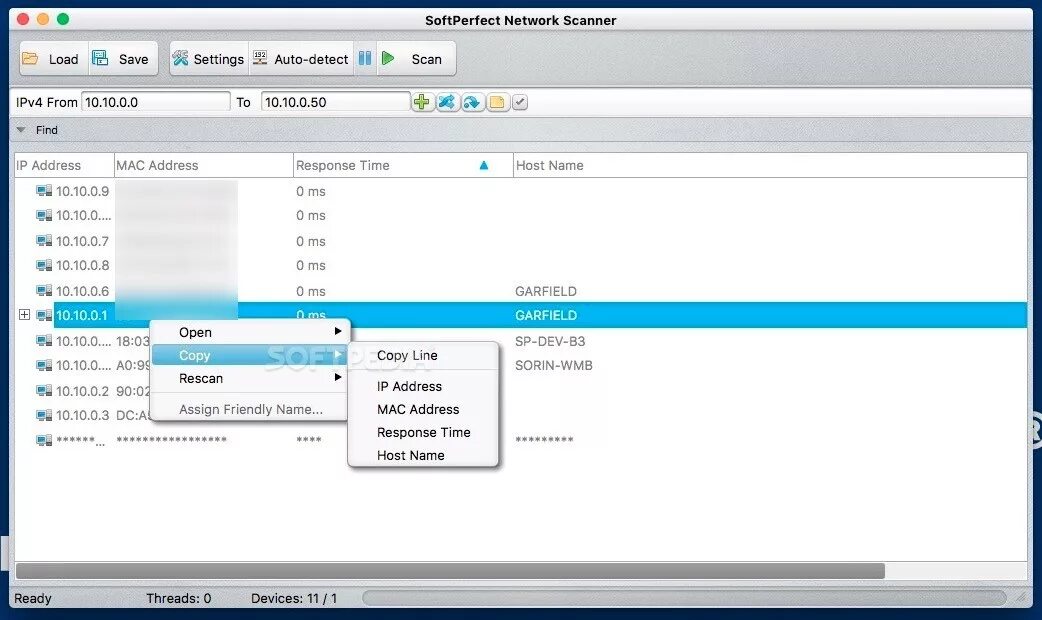
Task: Choose Assign Friendly Name in the context menu
Action: tap(250, 409)
